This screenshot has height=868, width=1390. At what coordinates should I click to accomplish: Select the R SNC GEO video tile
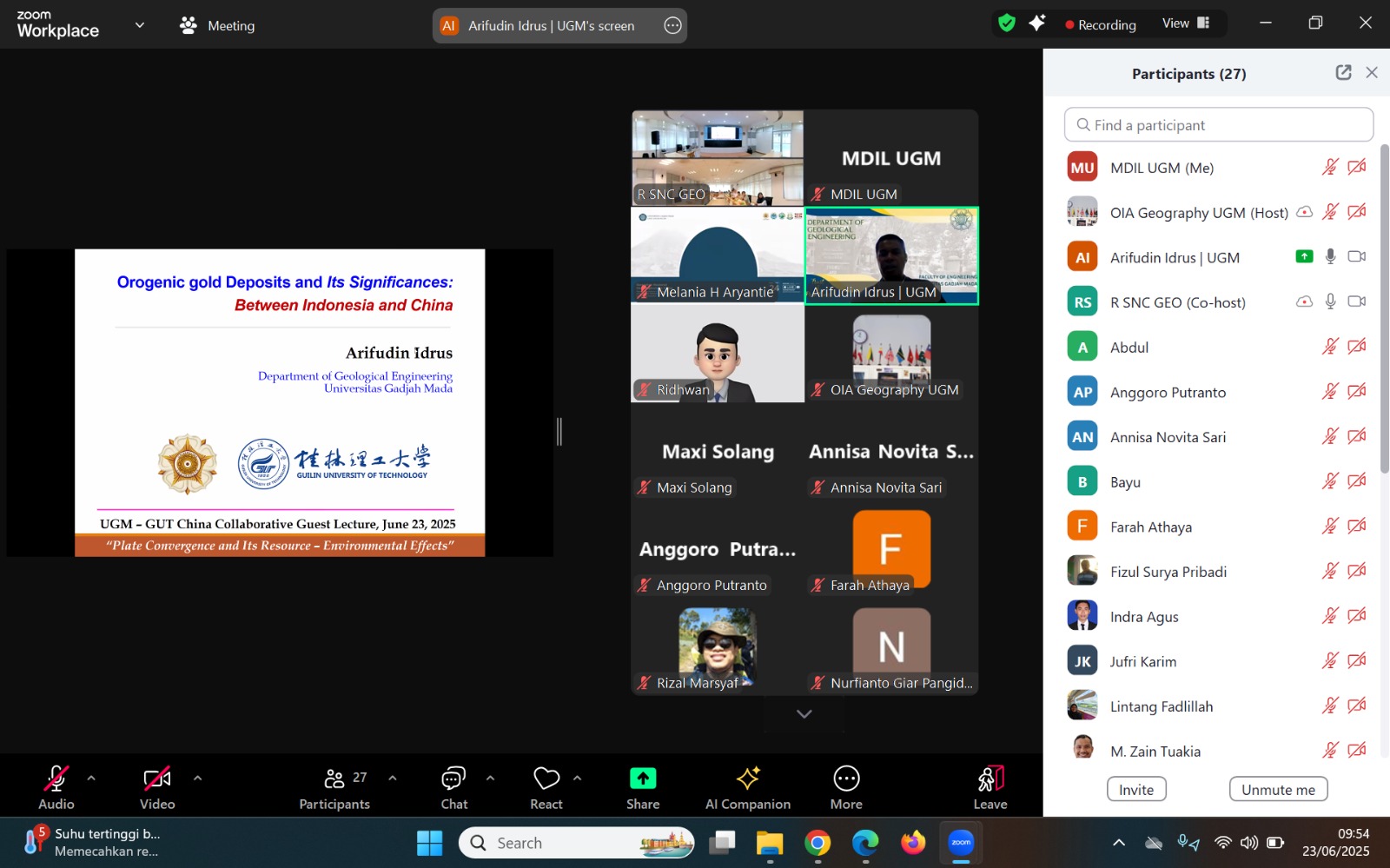[718, 157]
